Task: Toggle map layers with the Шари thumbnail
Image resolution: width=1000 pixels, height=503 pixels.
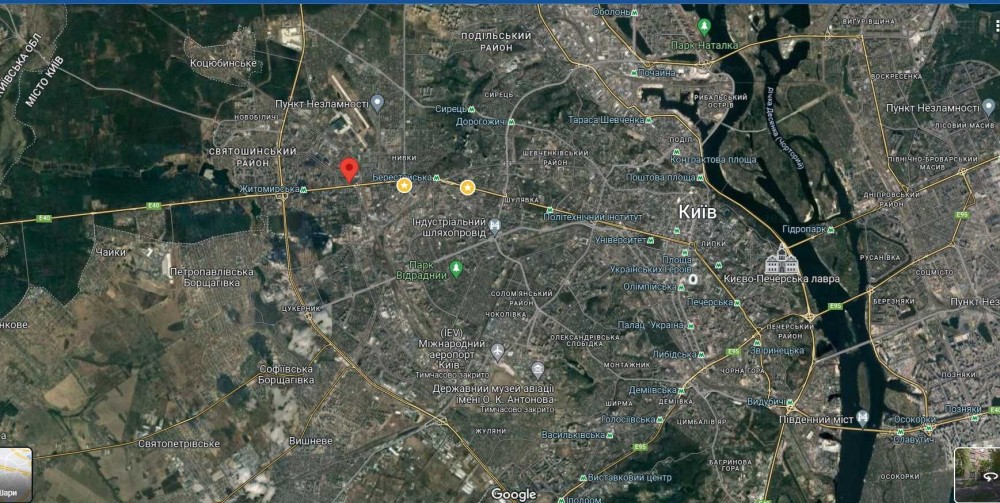Action: [16, 474]
